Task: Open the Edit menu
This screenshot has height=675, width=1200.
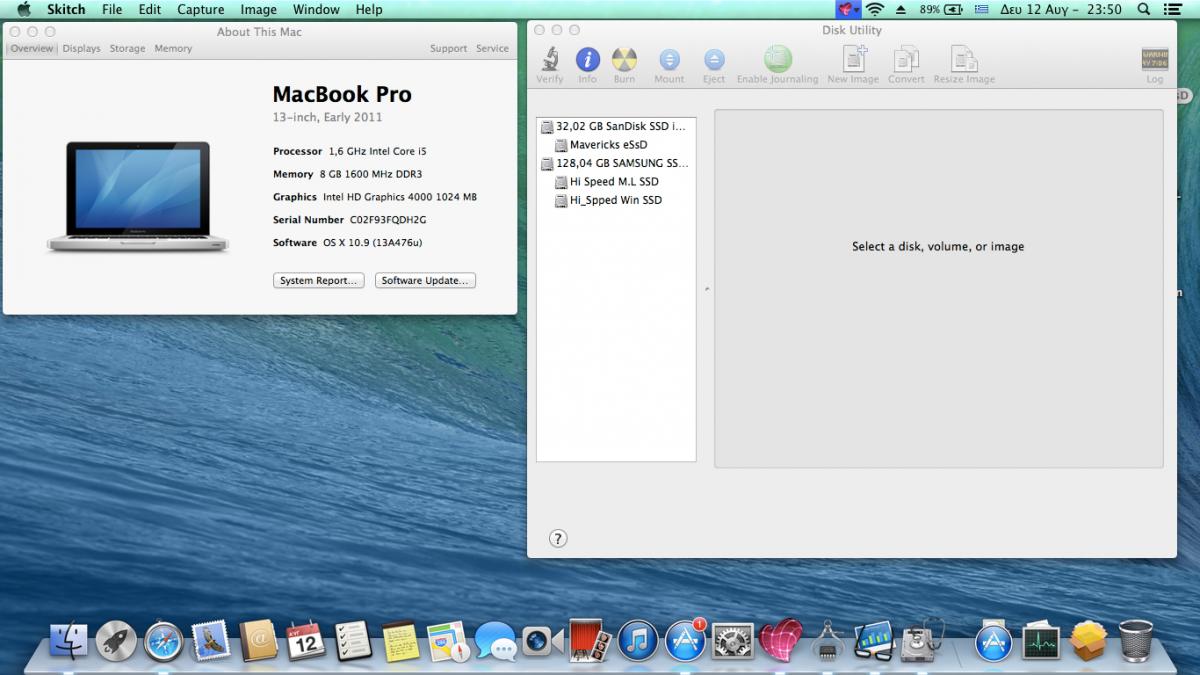Action: pos(150,9)
